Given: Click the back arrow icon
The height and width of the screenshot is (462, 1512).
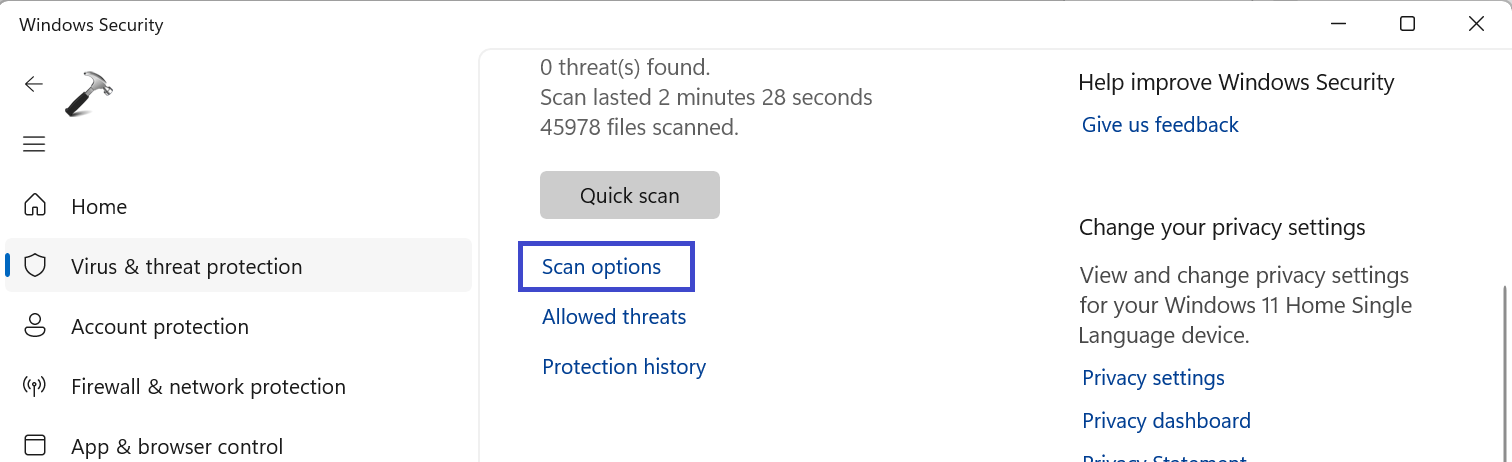Looking at the screenshot, I should tap(34, 84).
